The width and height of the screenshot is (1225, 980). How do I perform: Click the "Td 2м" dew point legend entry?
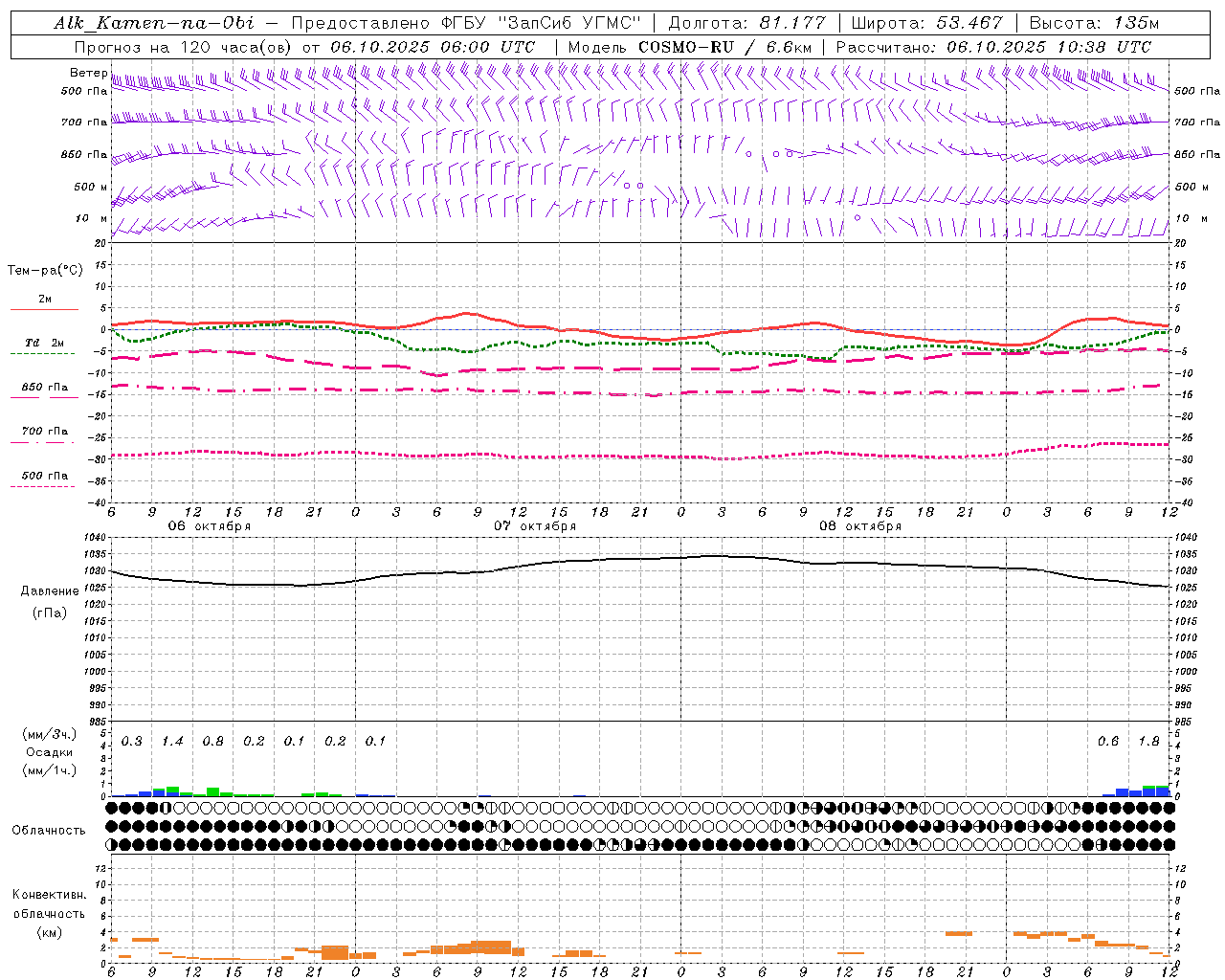coord(45,343)
